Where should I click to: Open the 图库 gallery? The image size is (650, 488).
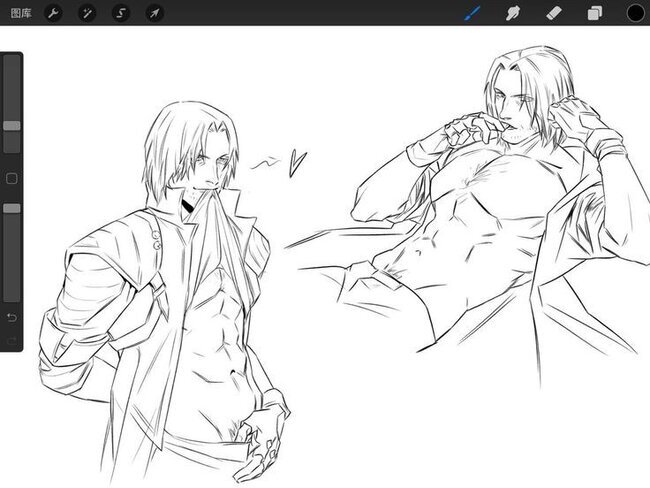20,13
